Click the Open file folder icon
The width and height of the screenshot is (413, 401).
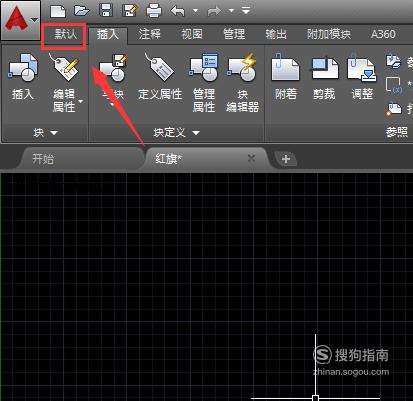(82, 11)
